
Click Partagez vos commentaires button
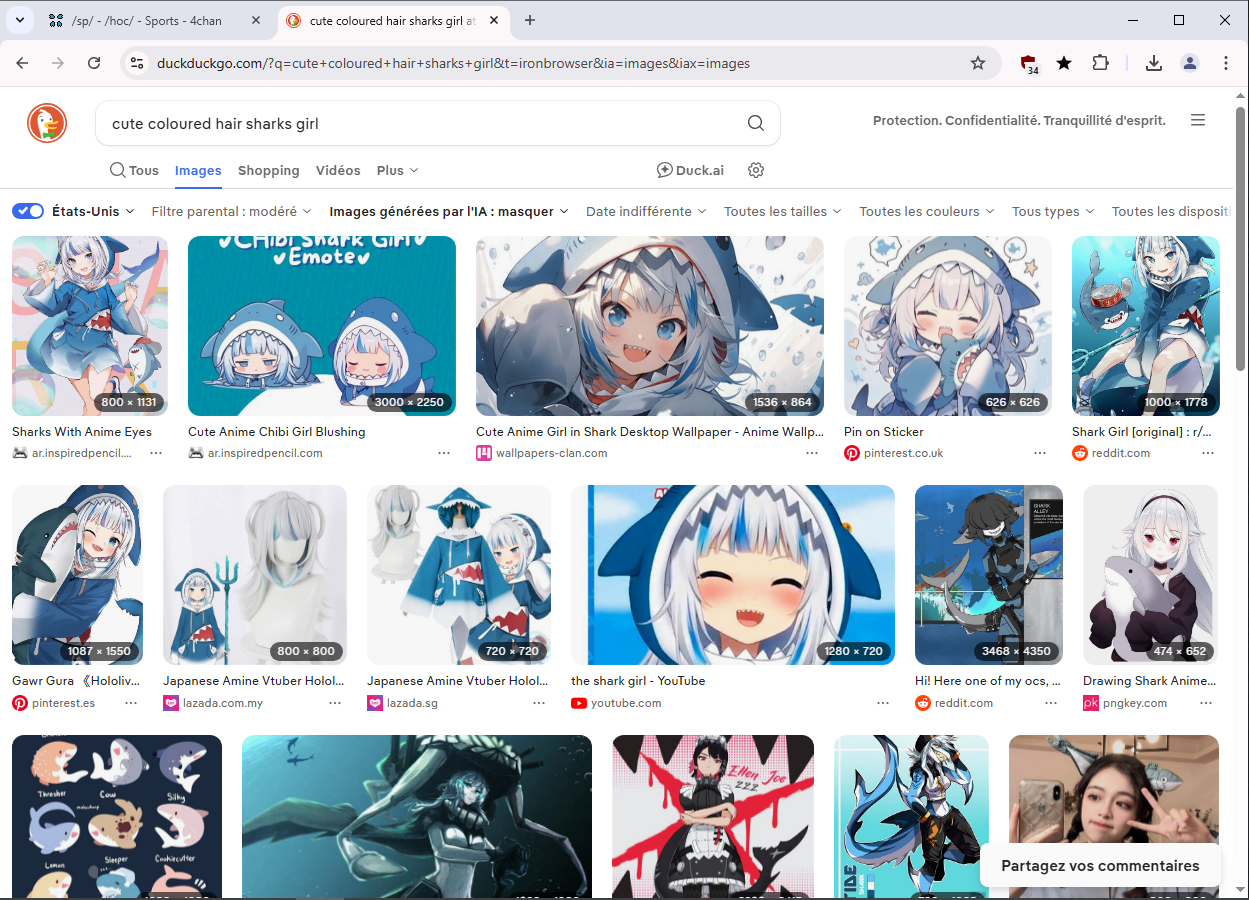[1100, 866]
